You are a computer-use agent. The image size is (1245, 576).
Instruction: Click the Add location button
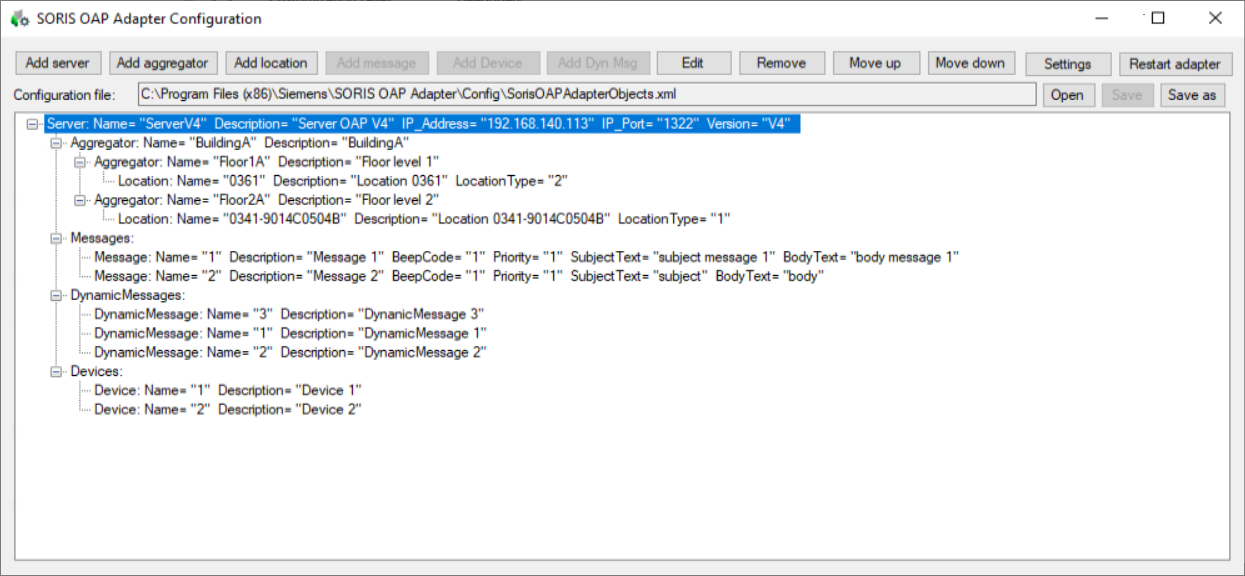click(x=271, y=62)
